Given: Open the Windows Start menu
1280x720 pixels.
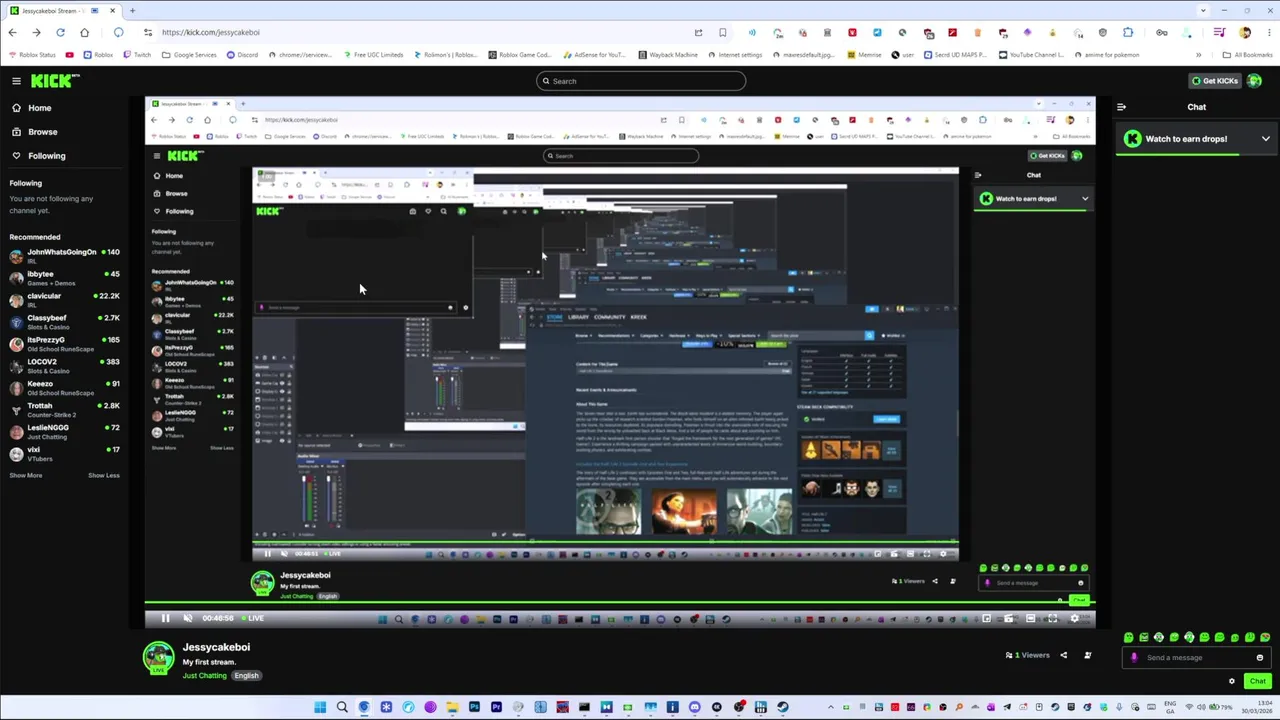Looking at the screenshot, I should [x=320, y=708].
